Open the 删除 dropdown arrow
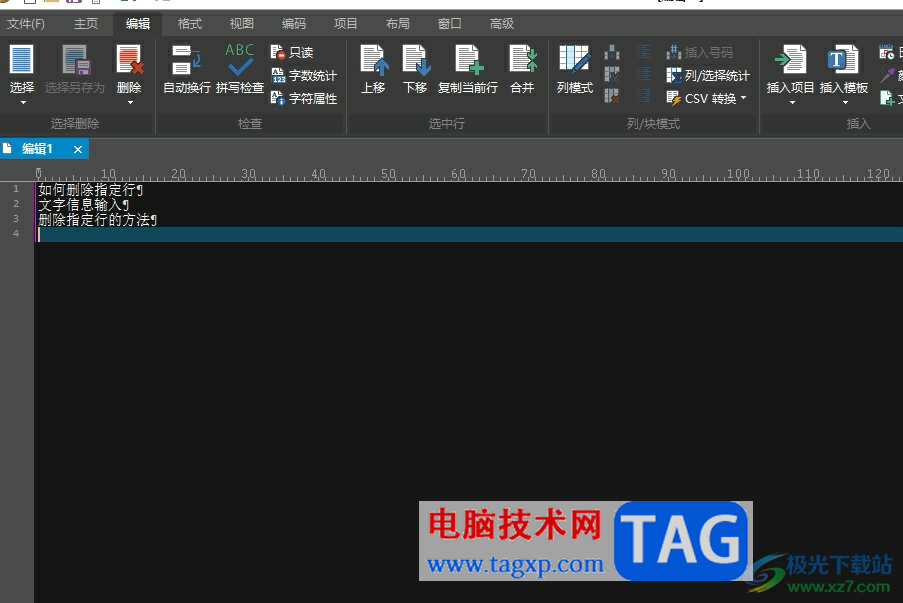The image size is (903, 603). pos(130,103)
